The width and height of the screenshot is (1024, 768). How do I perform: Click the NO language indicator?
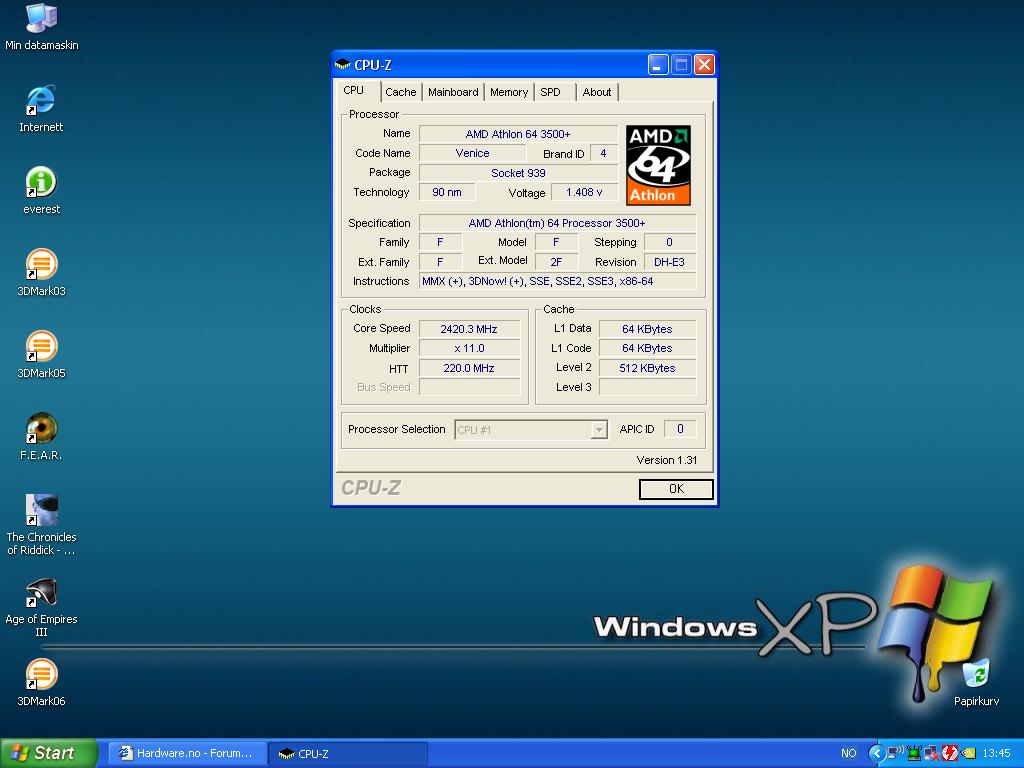pos(848,753)
